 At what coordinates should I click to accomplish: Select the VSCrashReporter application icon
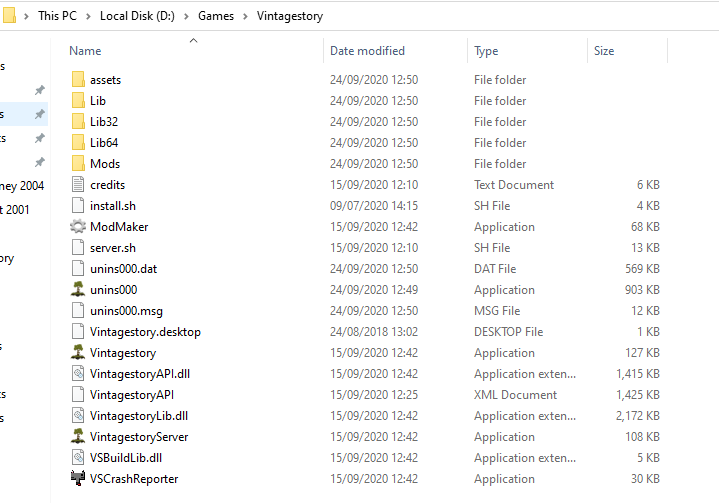pyautogui.click(x=79, y=479)
